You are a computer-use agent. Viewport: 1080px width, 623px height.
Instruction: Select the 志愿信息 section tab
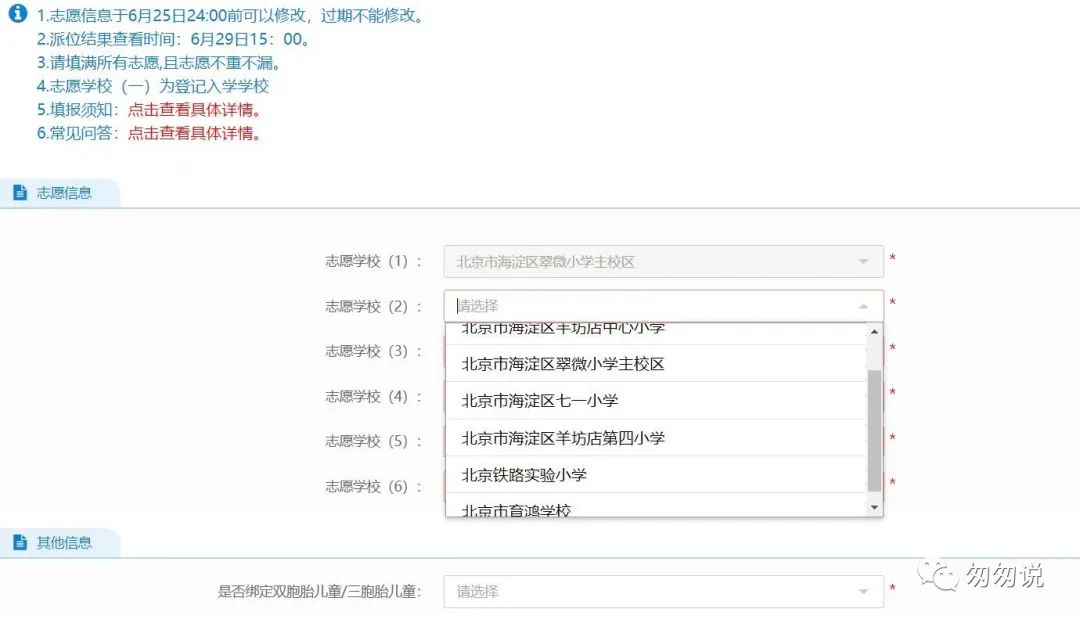(x=59, y=193)
